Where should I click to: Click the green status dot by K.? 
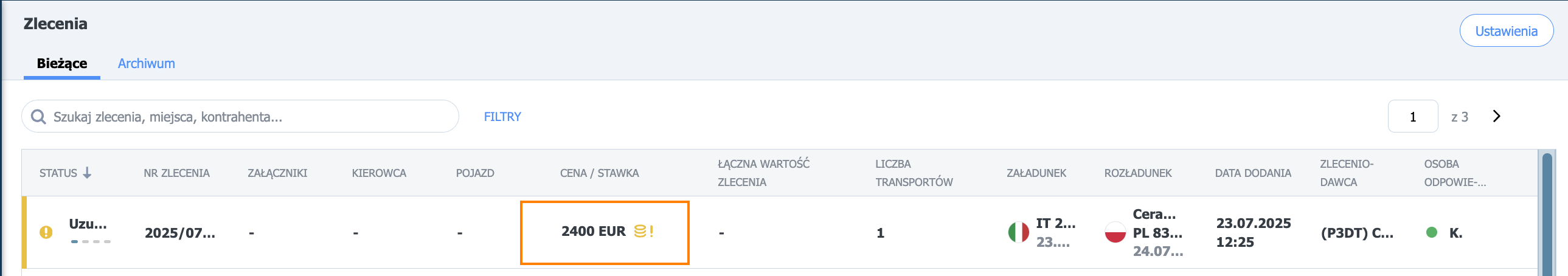pos(1432,232)
